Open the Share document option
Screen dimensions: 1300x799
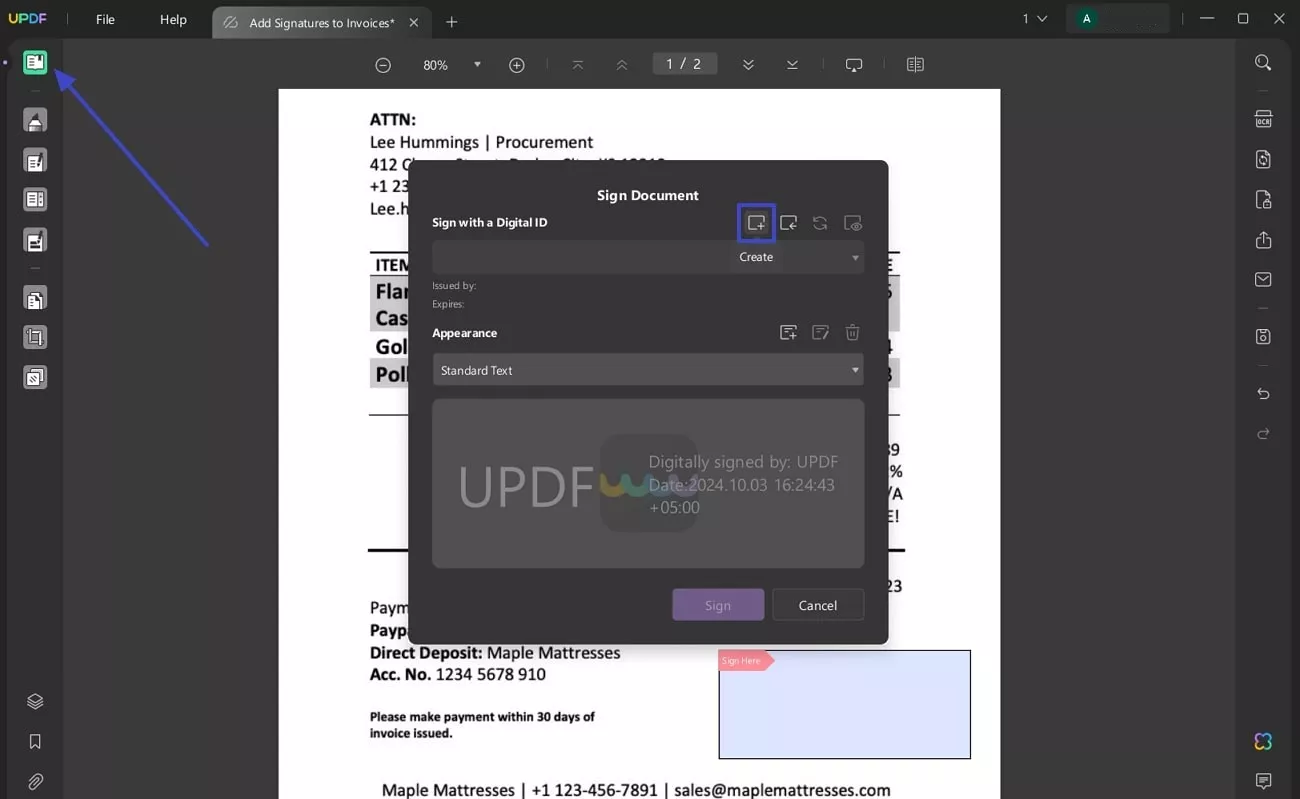tap(1263, 240)
